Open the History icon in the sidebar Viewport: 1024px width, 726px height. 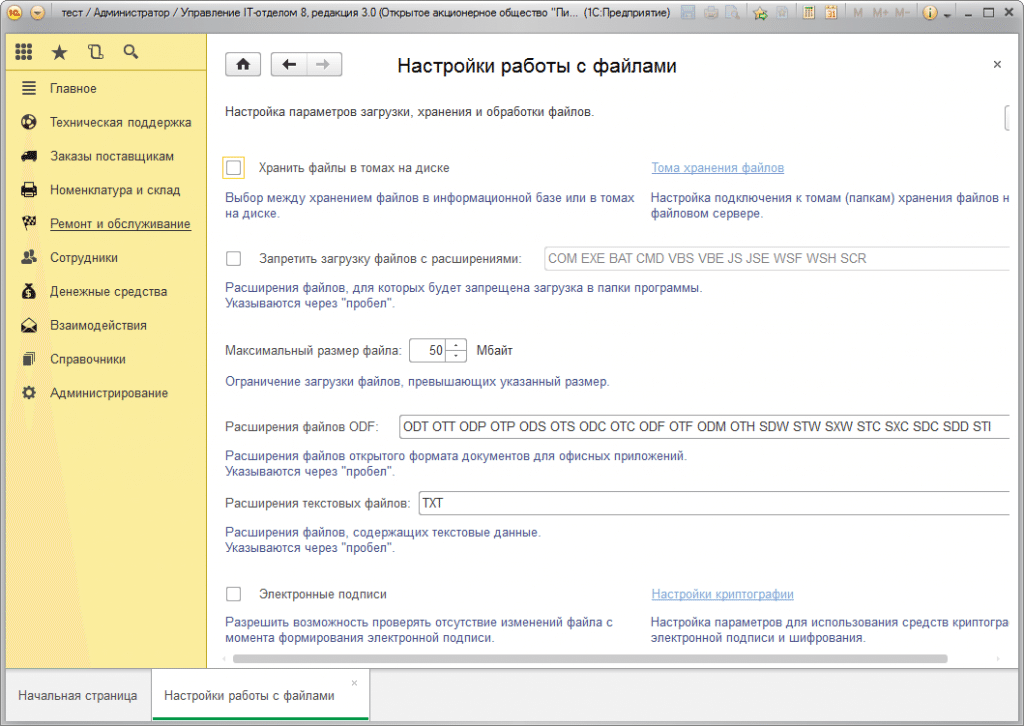95,52
